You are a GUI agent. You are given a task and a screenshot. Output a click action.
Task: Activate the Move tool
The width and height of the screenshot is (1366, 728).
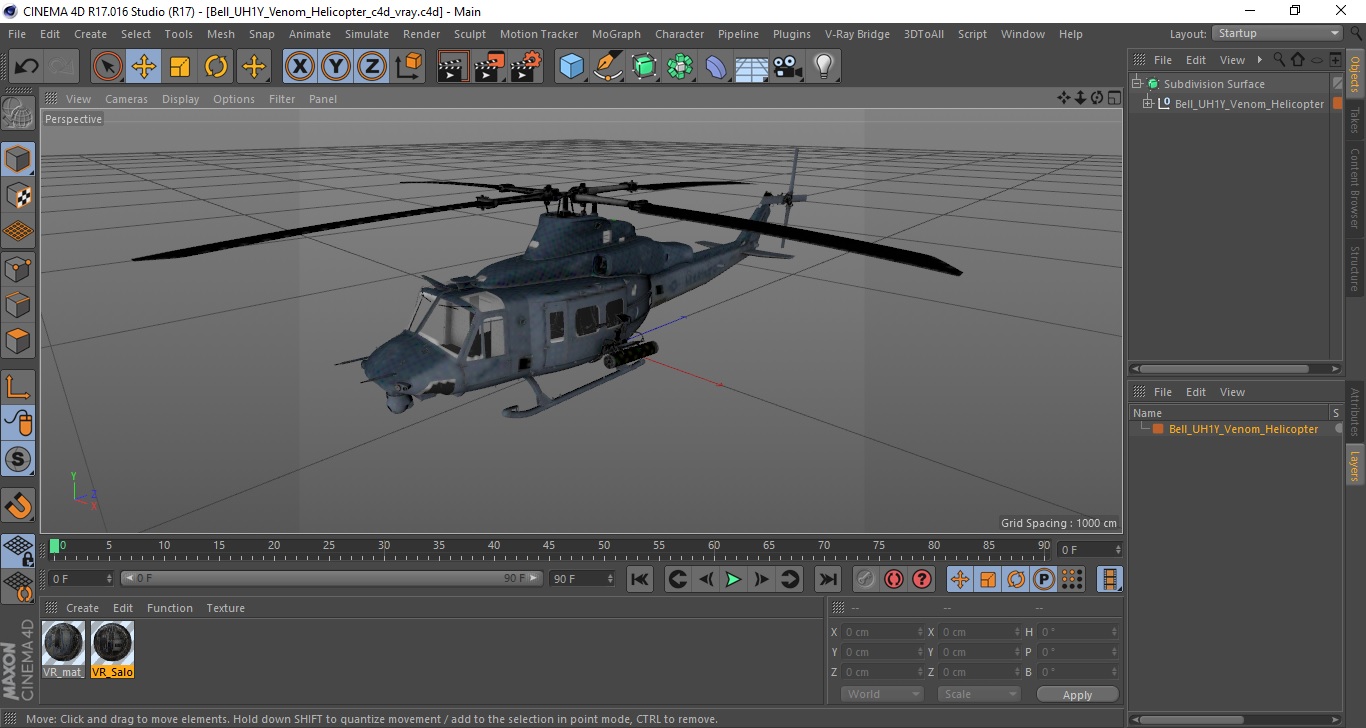[144, 67]
